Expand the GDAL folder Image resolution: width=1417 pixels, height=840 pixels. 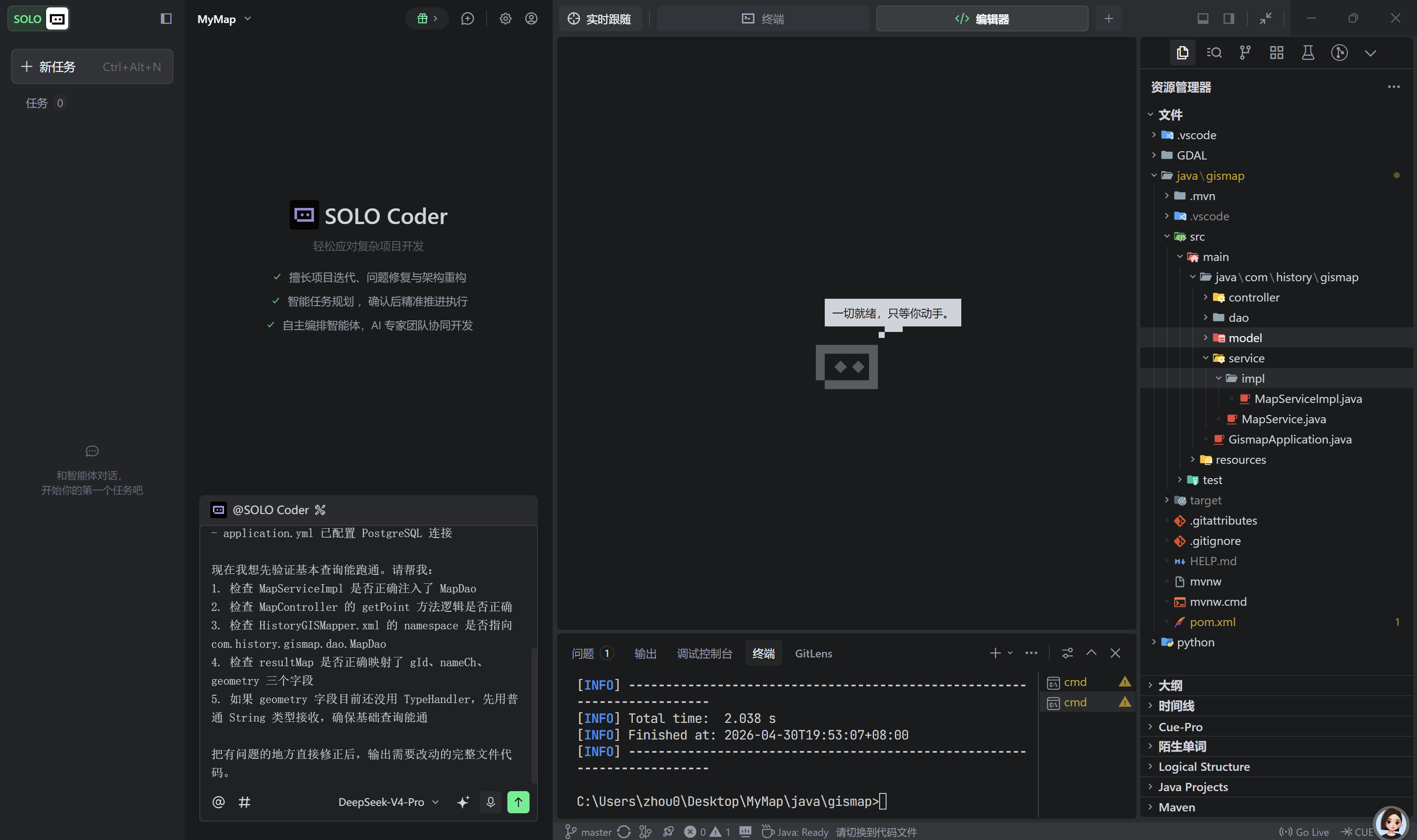pos(1277,155)
